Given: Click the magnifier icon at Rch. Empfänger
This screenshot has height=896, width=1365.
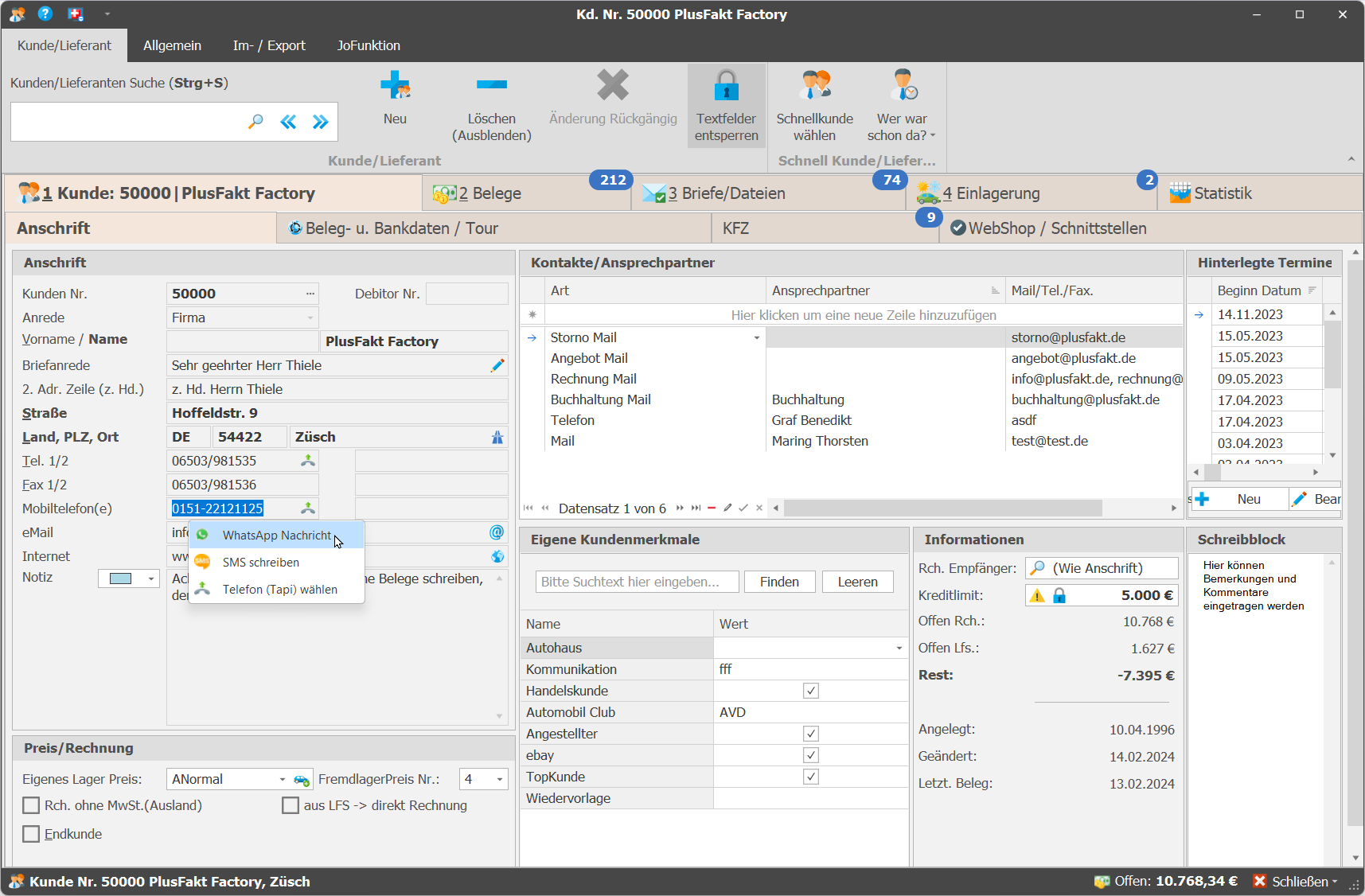Looking at the screenshot, I should click(x=1037, y=568).
